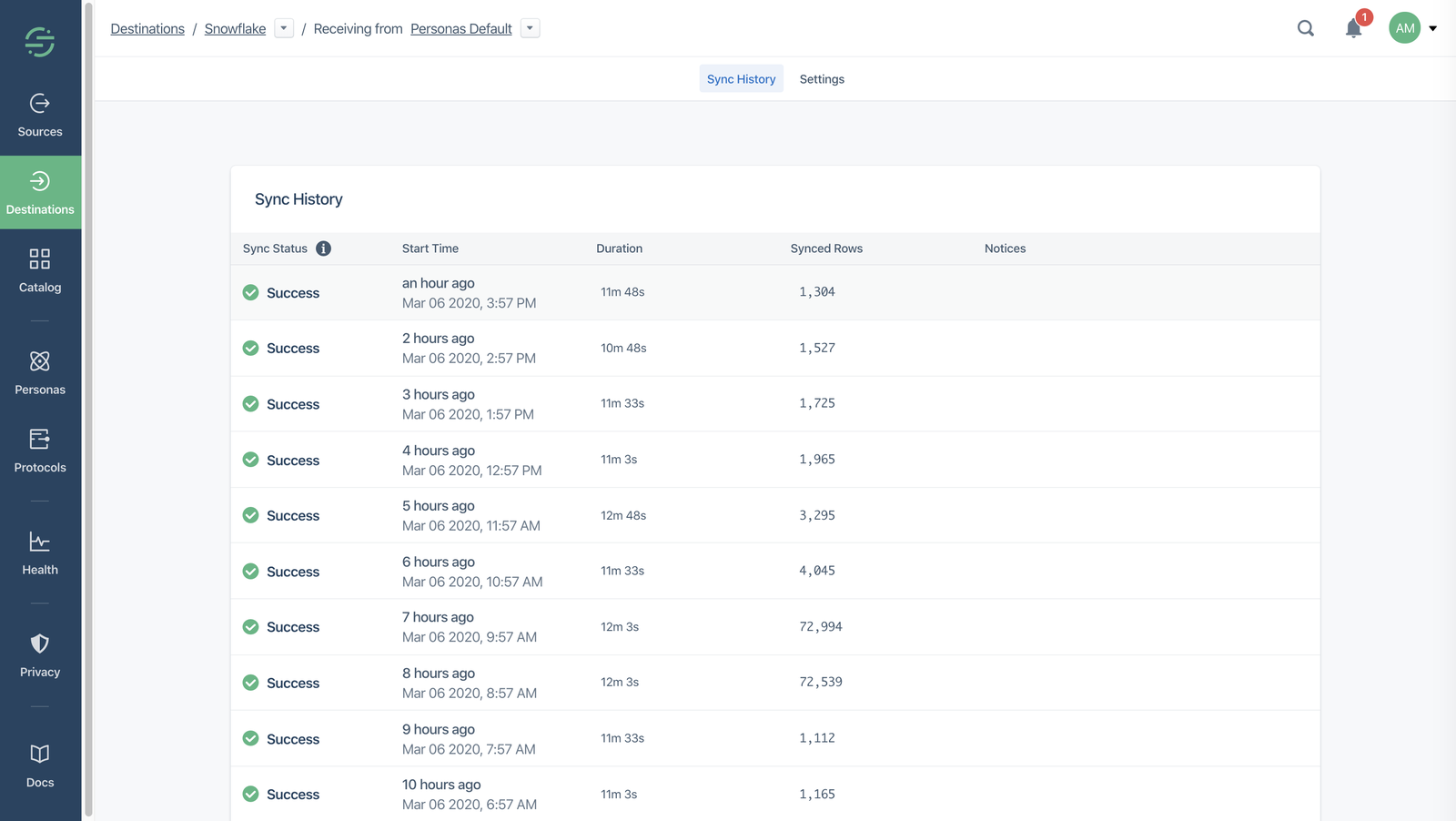Click the Sync Status info icon
The image size is (1456, 821).
tap(323, 248)
